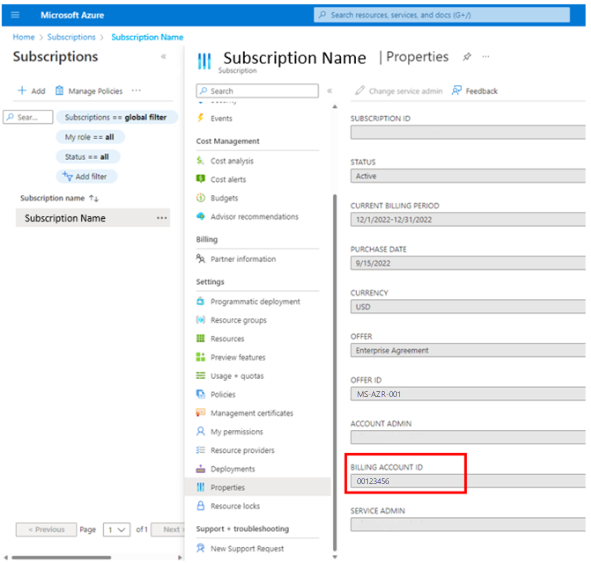Click the Status field showing Active

tap(468, 176)
